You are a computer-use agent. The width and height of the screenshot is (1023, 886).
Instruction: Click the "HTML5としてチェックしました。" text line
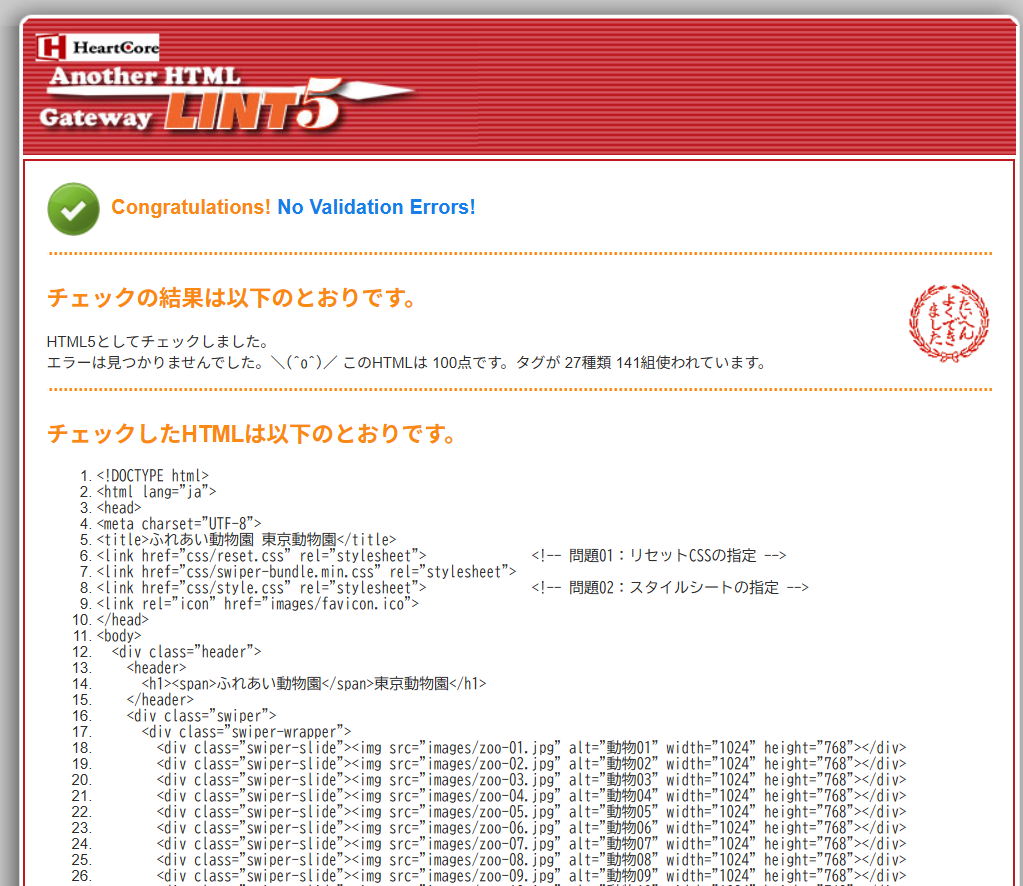point(157,342)
